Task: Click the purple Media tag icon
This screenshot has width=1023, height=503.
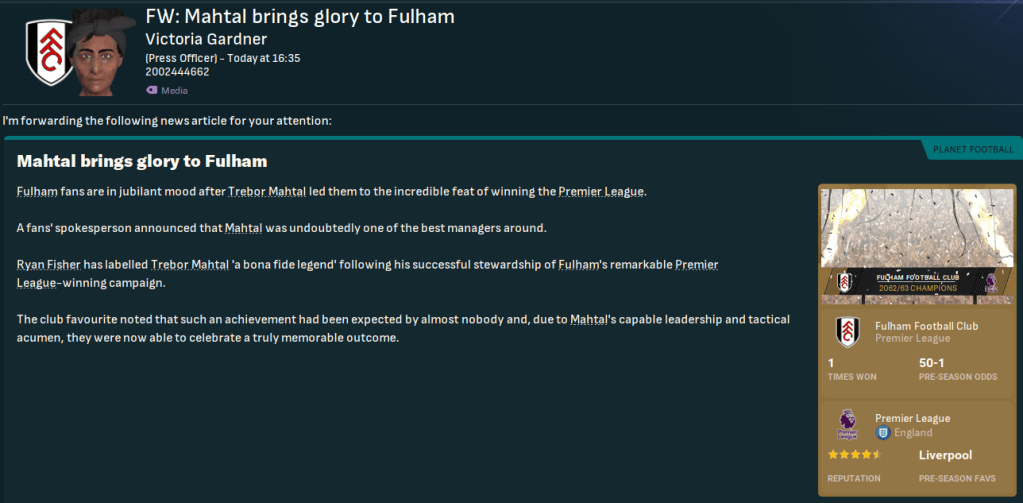Action: coord(151,90)
